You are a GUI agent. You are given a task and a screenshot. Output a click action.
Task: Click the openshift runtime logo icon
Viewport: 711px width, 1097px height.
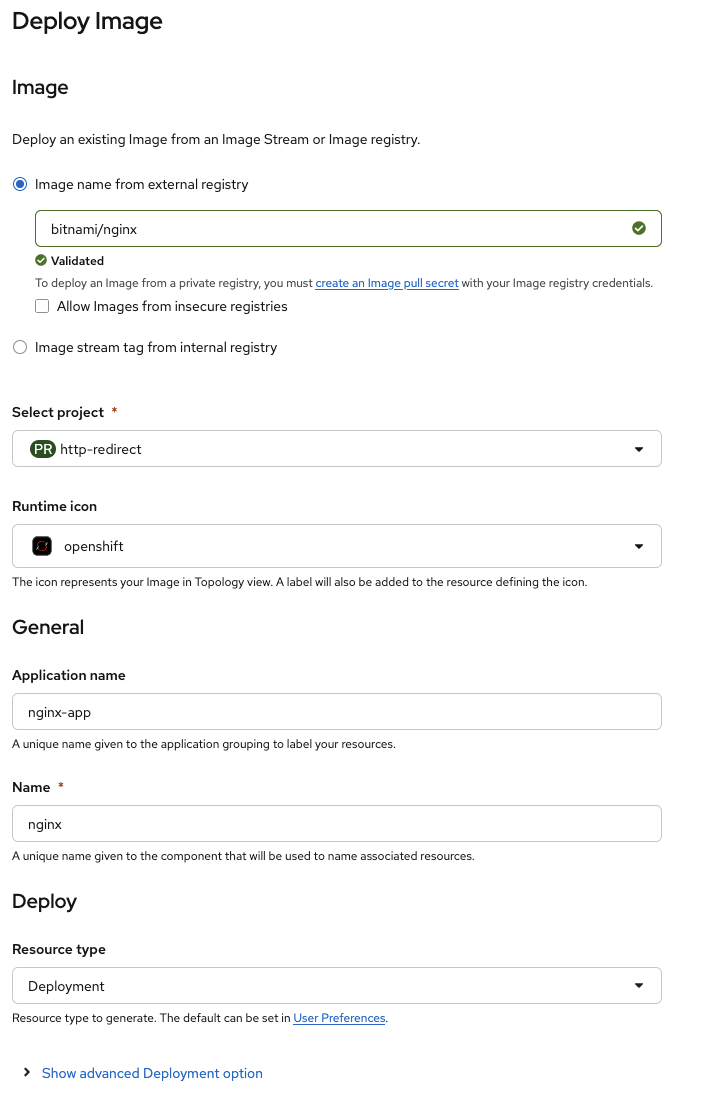click(41, 546)
